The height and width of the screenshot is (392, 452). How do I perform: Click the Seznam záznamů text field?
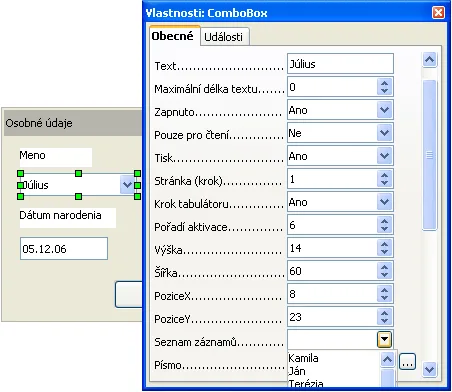coord(332,340)
